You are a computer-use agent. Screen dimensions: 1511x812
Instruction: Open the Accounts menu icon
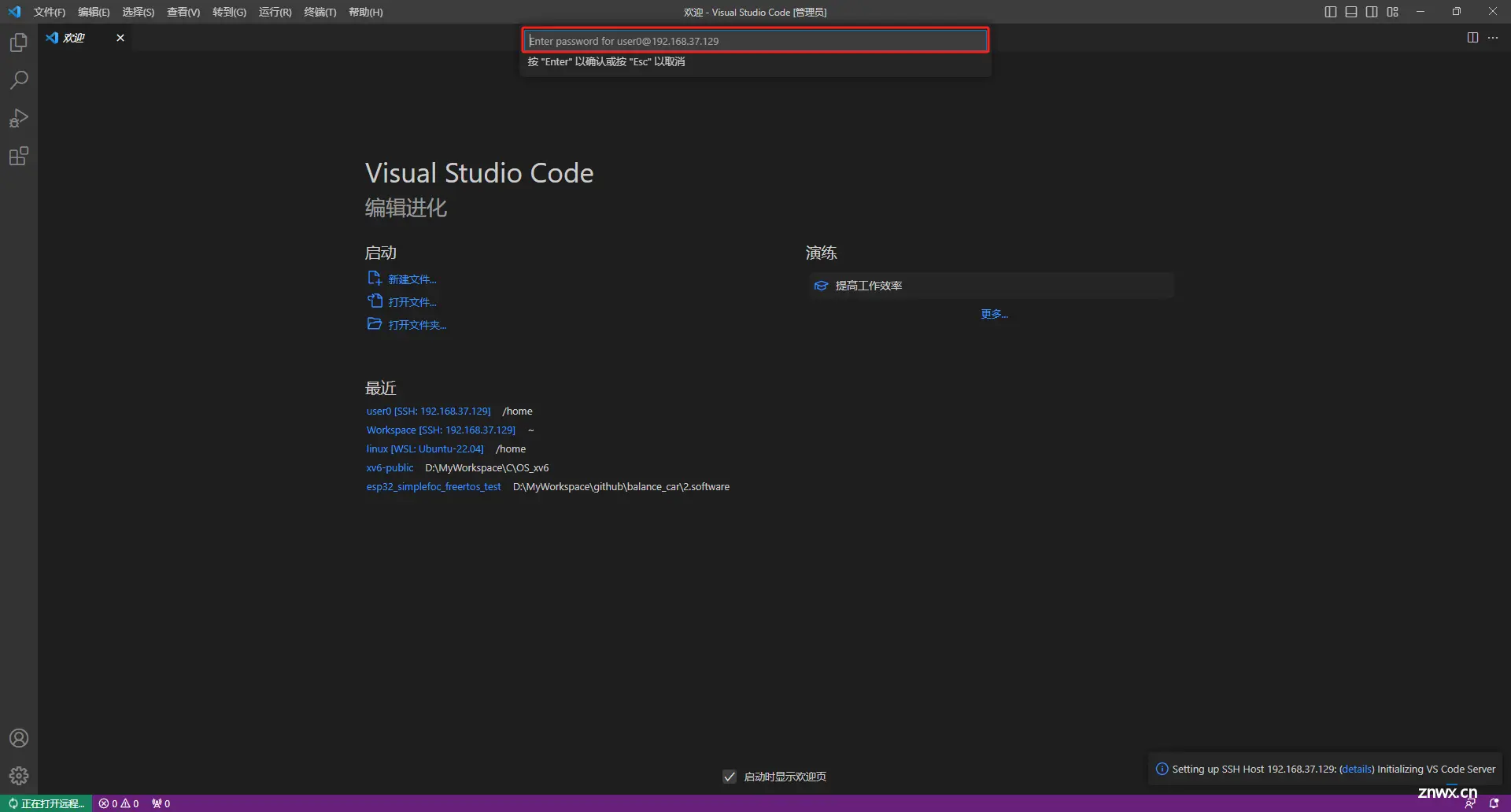click(19, 738)
